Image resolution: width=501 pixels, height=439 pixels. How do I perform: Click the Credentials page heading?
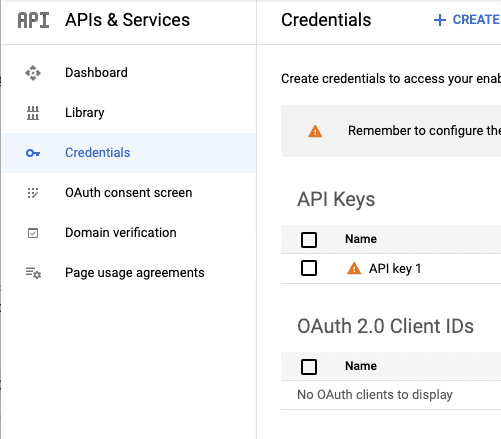click(326, 20)
